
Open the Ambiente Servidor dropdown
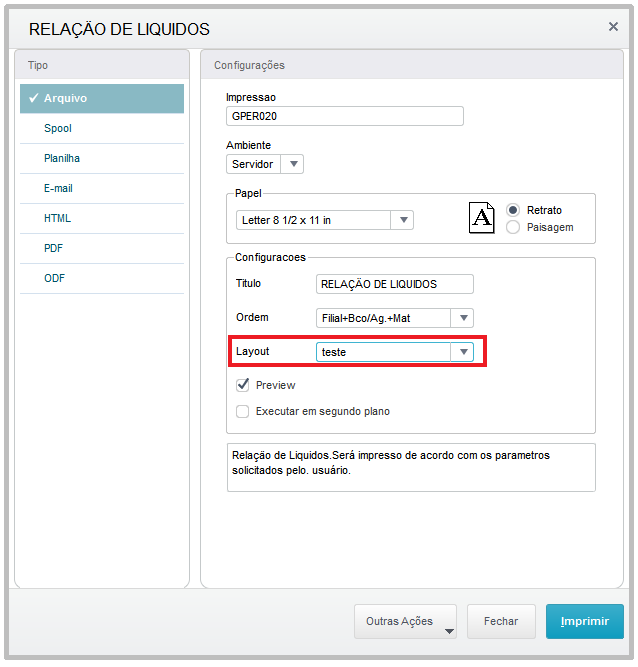coord(265,164)
